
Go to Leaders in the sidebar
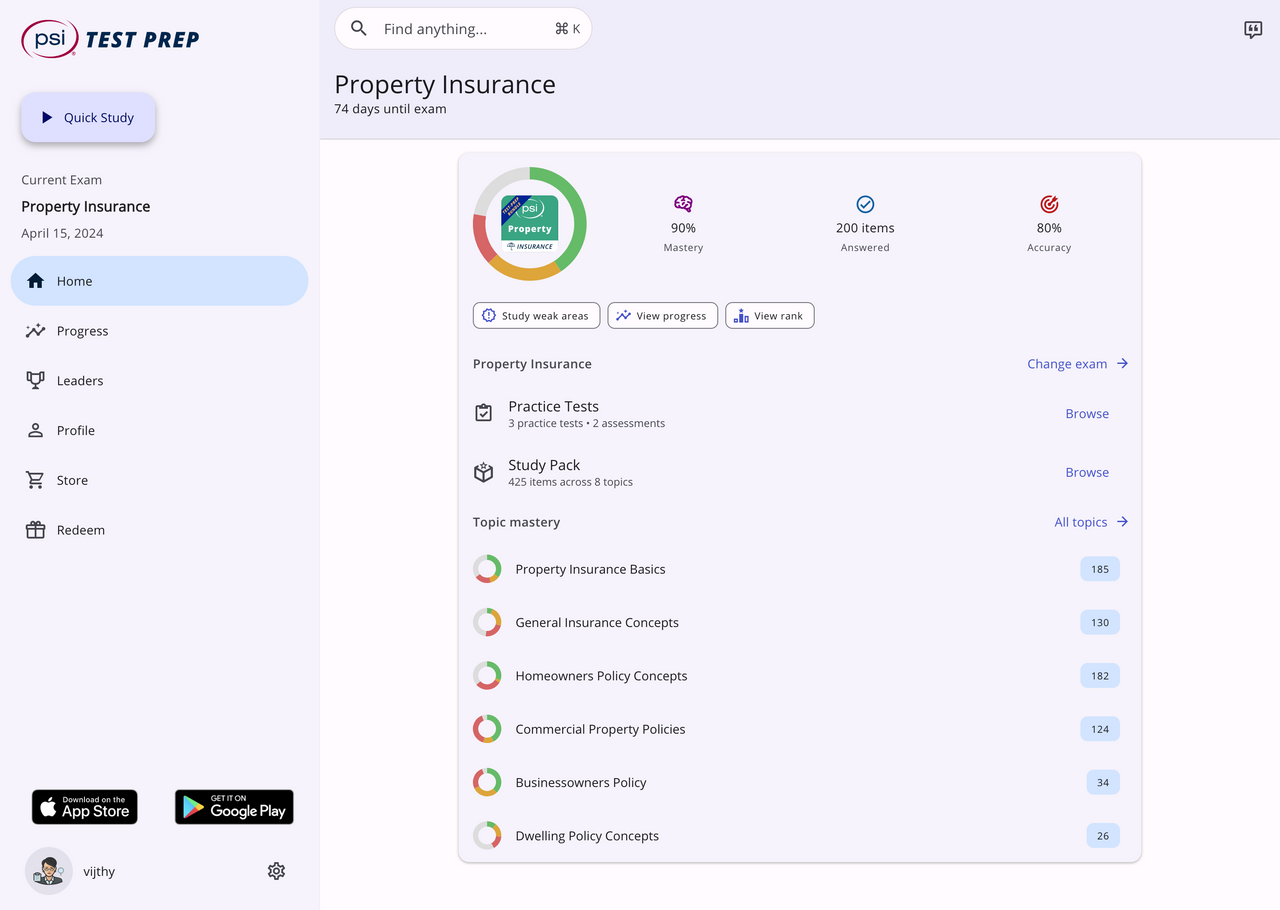point(79,381)
